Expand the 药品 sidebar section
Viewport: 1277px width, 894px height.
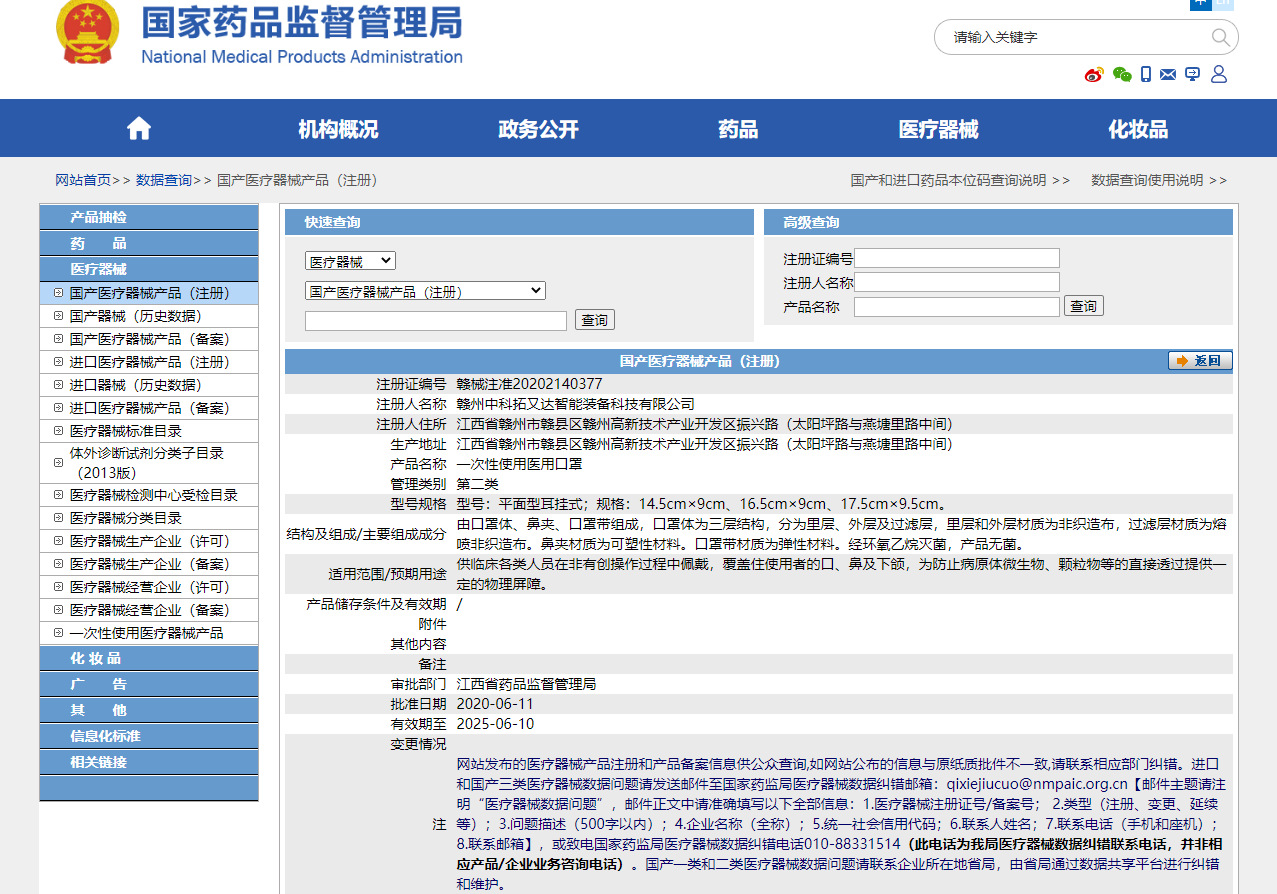tap(149, 243)
